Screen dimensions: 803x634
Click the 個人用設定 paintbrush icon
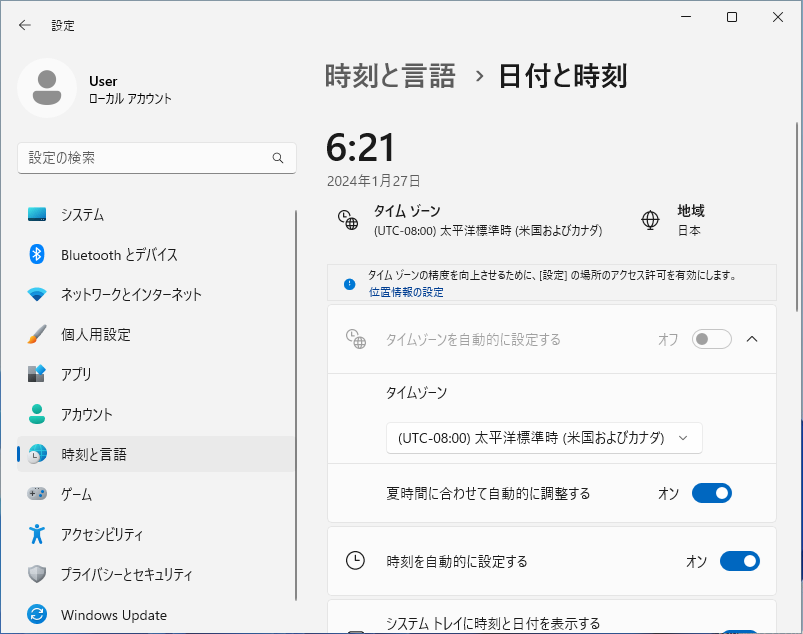pos(37,334)
